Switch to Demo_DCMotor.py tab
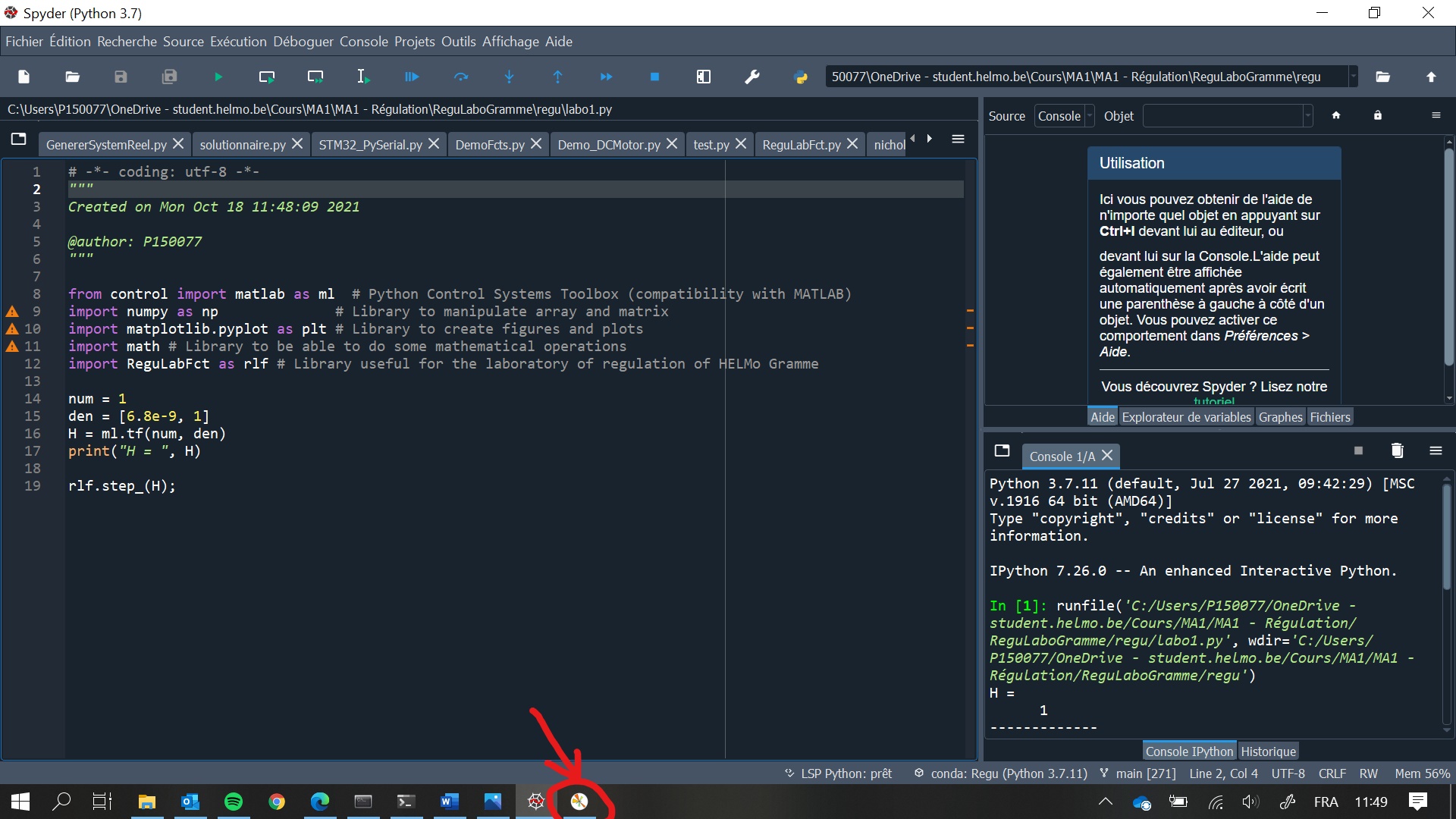The height and width of the screenshot is (819, 1456). pyautogui.click(x=609, y=144)
